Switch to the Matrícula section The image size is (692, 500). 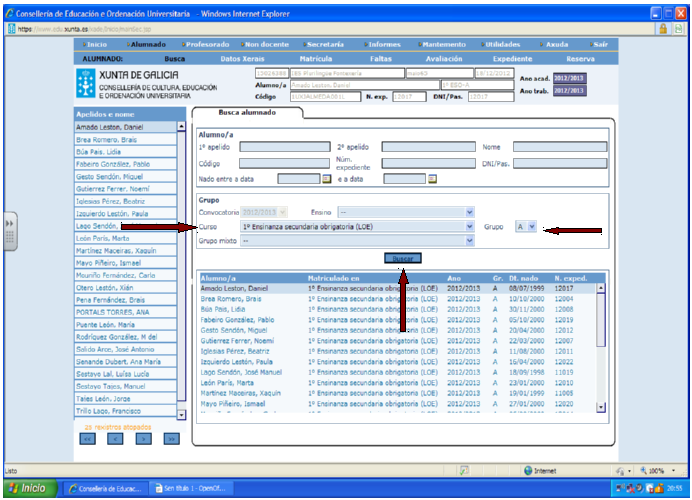pyautogui.click(x=316, y=59)
